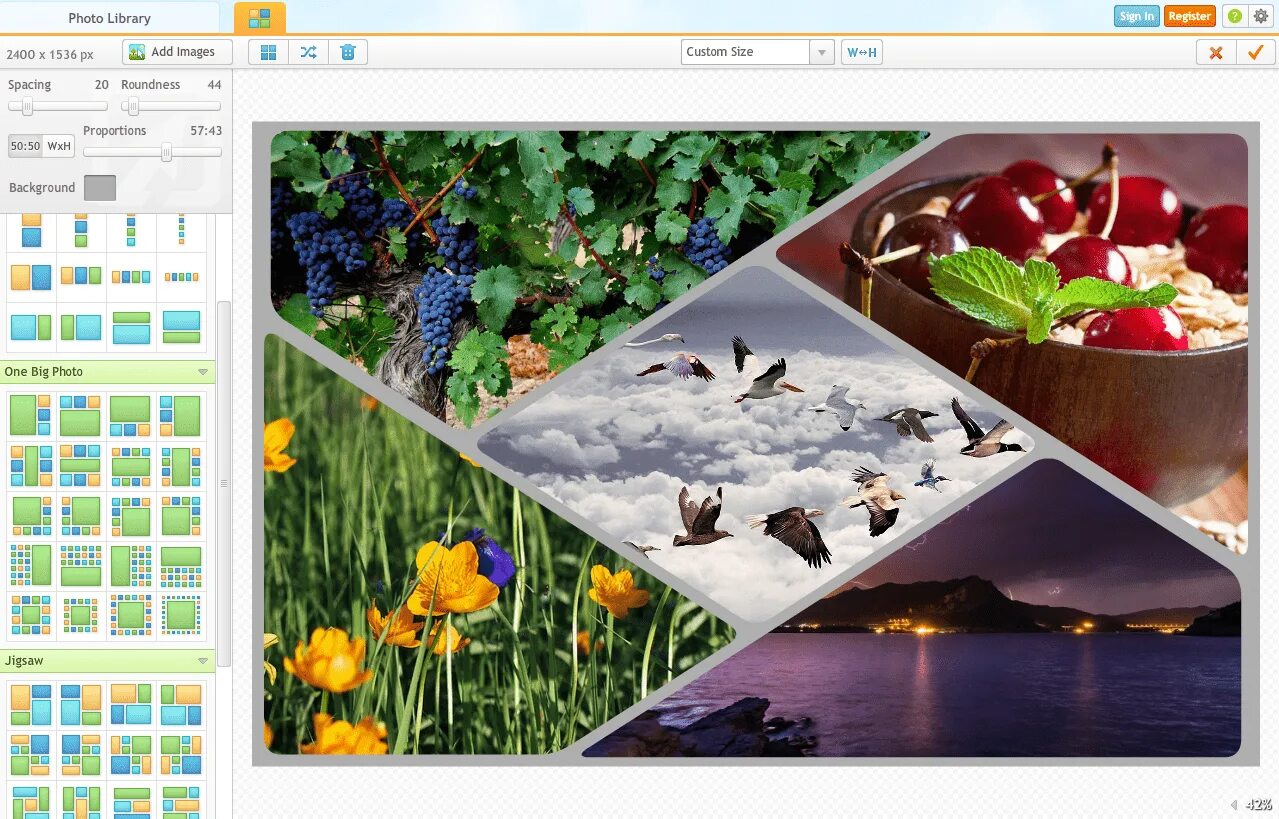Pick the layout with thin green strip above blue photo
The image size is (1279, 819).
[x=131, y=327]
